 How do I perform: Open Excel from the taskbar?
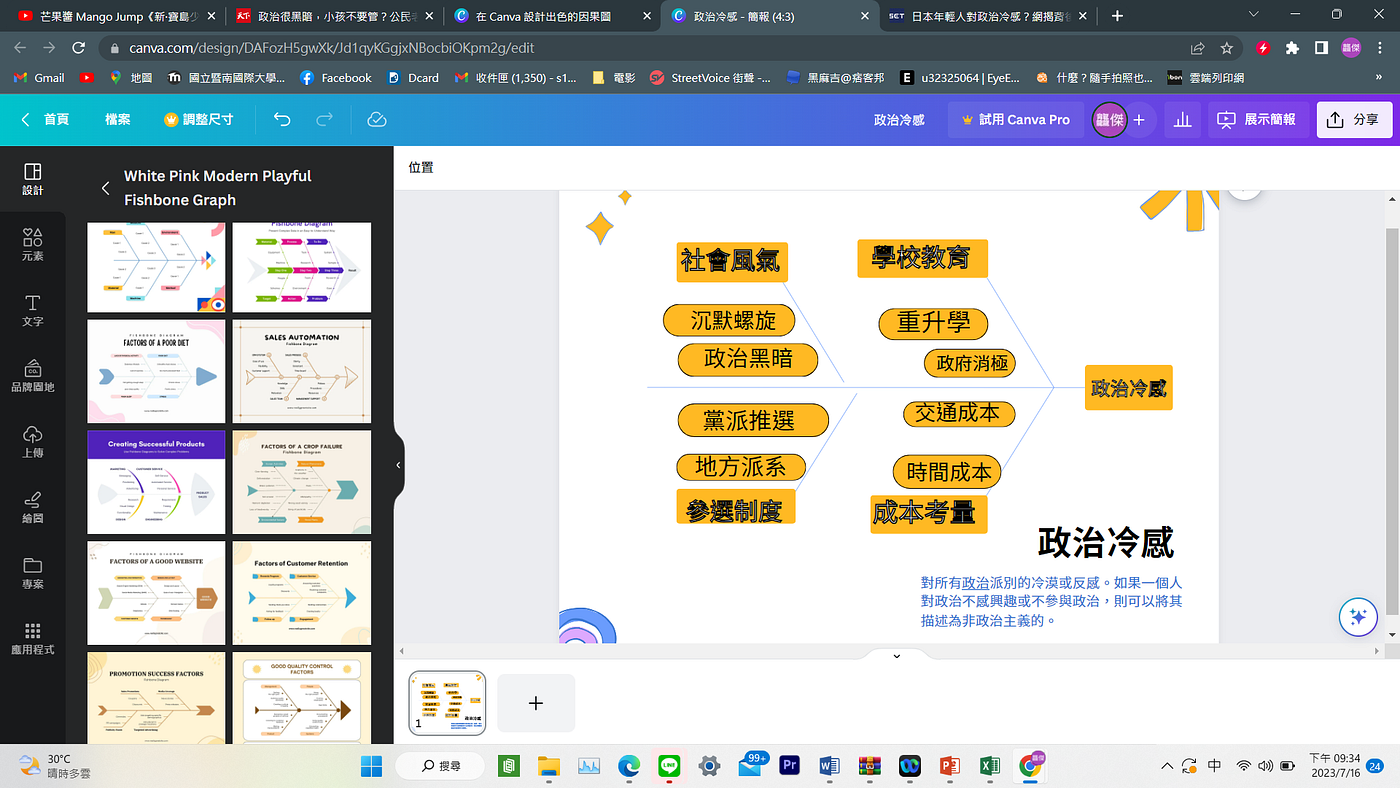[989, 766]
